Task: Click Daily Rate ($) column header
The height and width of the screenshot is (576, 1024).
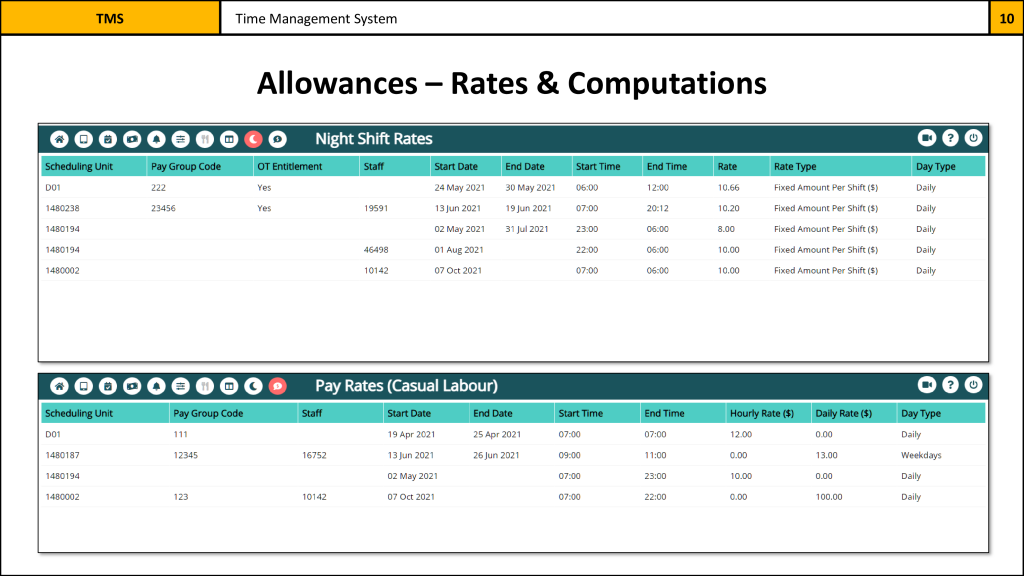Action: pyautogui.click(x=843, y=413)
